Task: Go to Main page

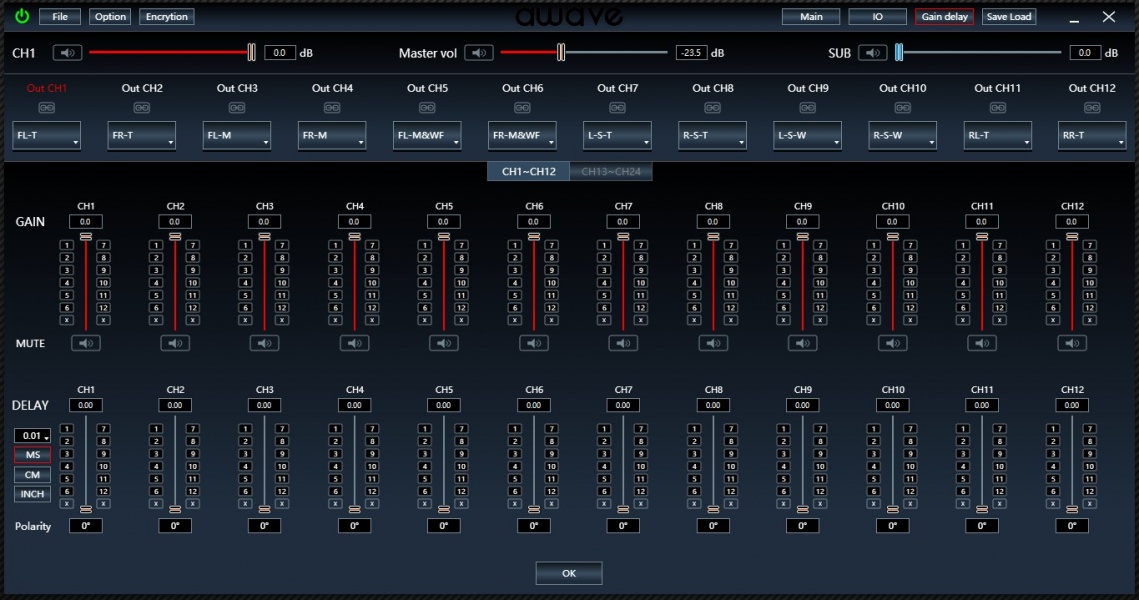Action: coord(811,17)
